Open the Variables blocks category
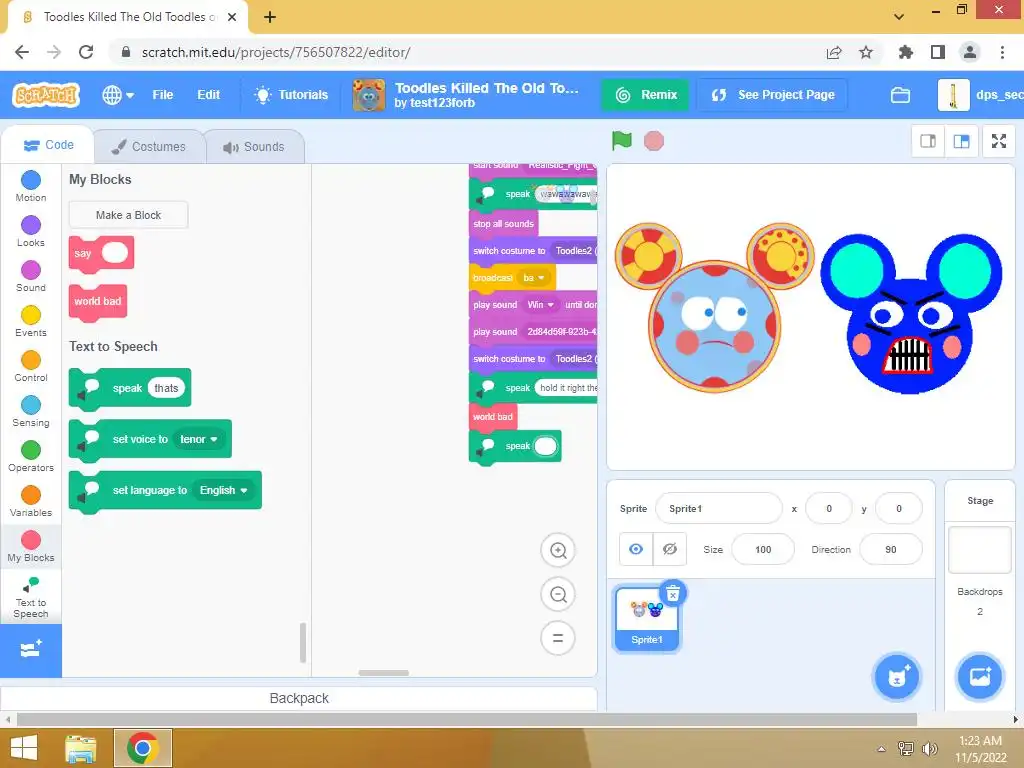This screenshot has height=768, width=1024. tap(31, 502)
